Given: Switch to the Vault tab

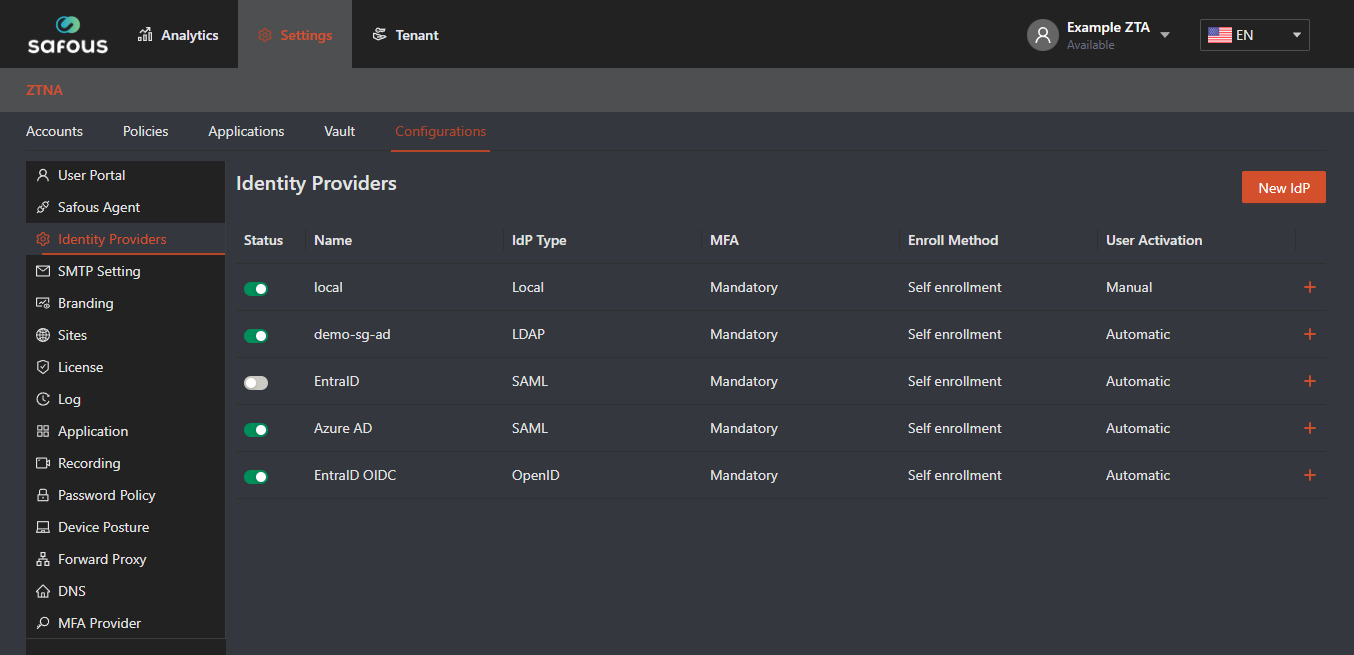Looking at the screenshot, I should pyautogui.click(x=340, y=131).
